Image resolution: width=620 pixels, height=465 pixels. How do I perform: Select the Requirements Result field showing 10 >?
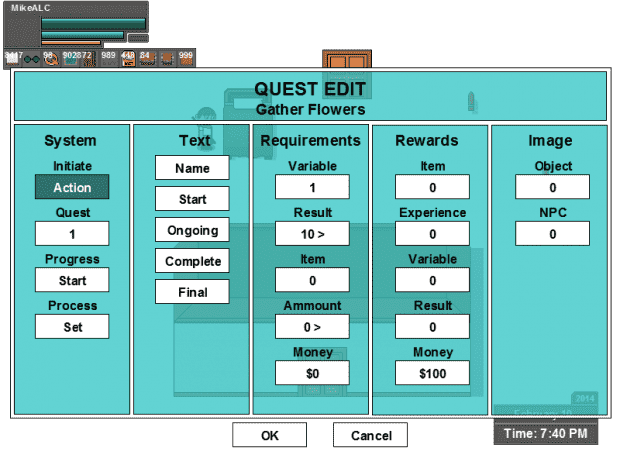coord(312,233)
